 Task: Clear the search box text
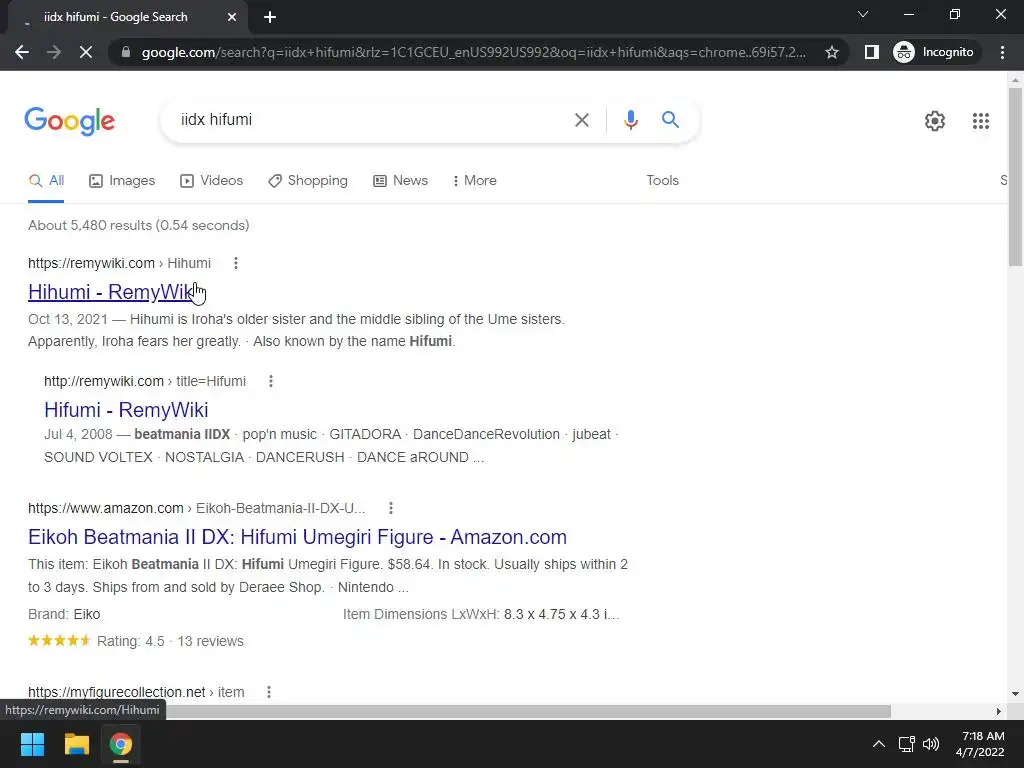[x=581, y=120]
